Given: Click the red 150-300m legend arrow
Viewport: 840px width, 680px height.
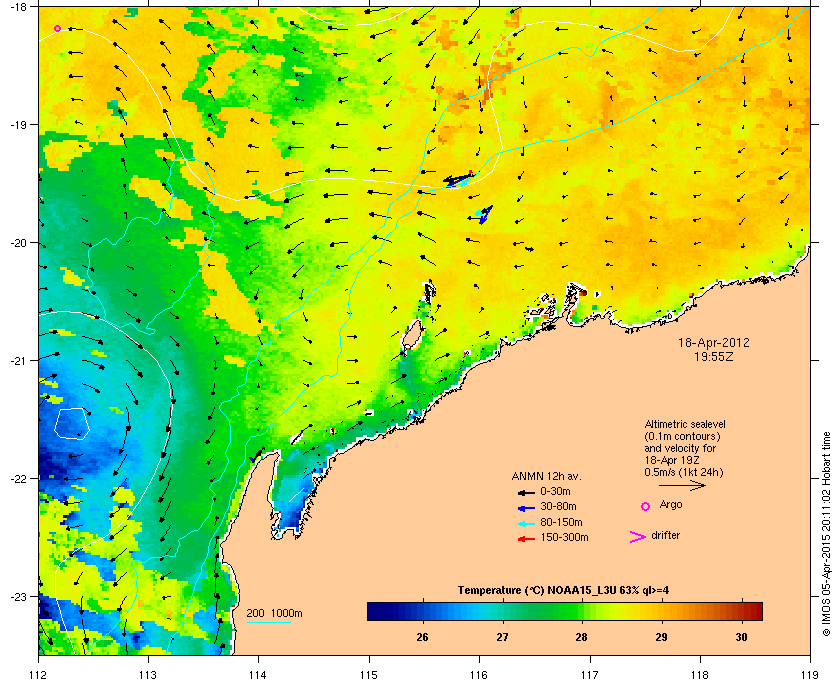Looking at the screenshot, I should [526, 539].
